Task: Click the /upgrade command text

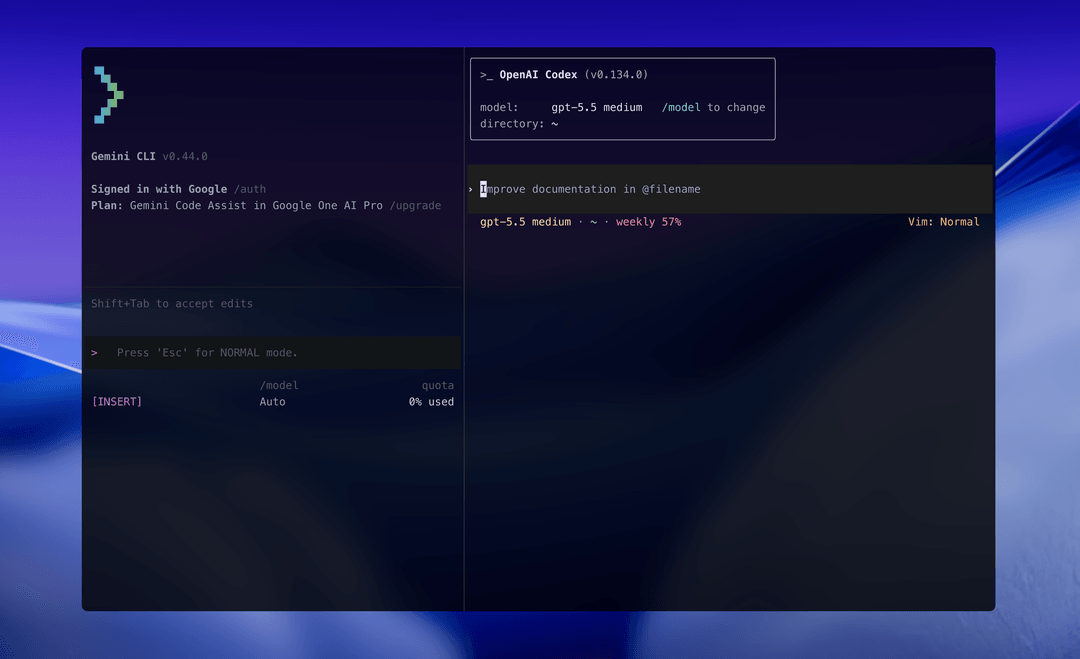Action: [x=415, y=206]
